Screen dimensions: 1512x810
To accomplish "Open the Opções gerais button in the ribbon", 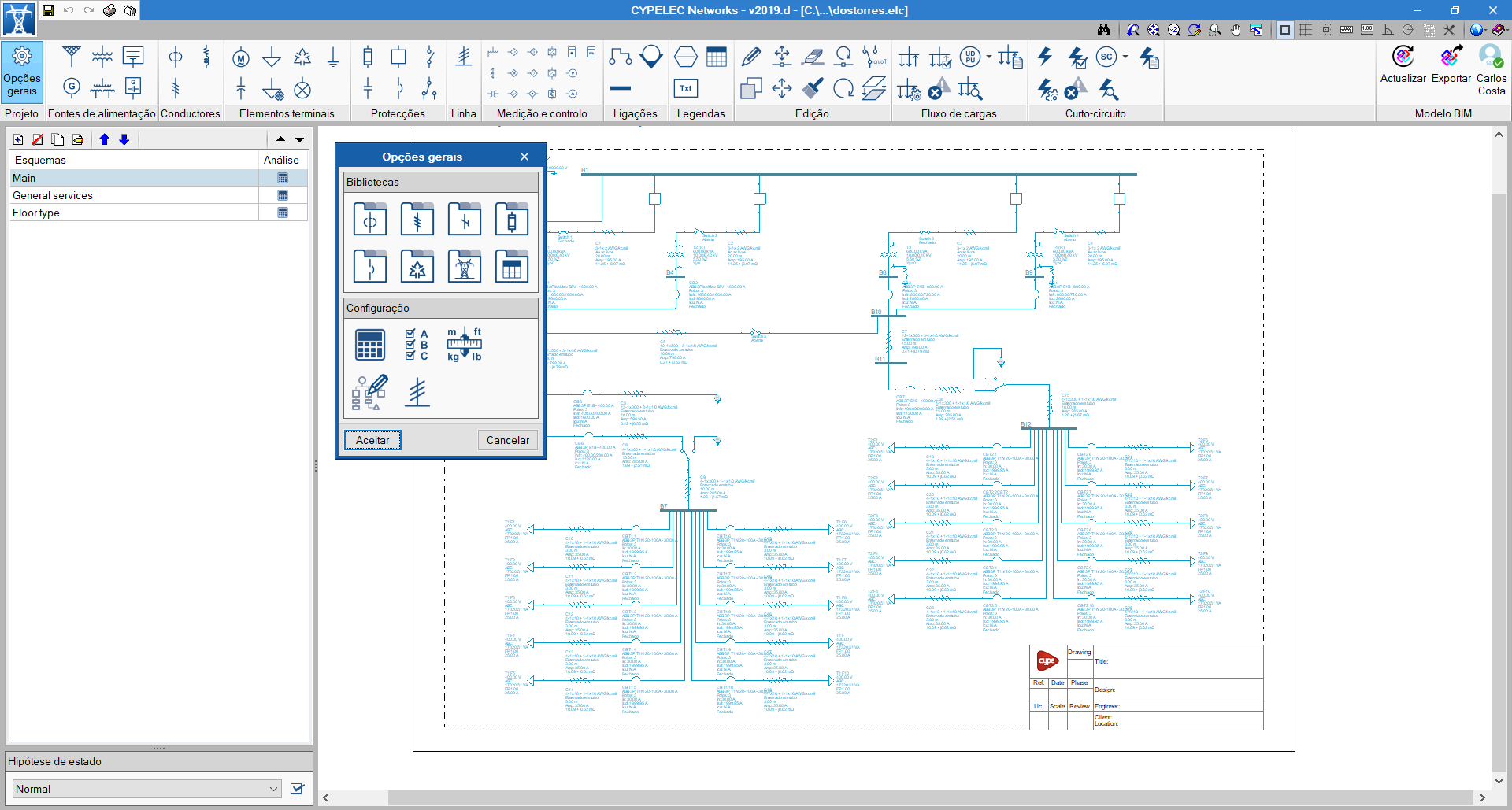I will (x=21, y=72).
